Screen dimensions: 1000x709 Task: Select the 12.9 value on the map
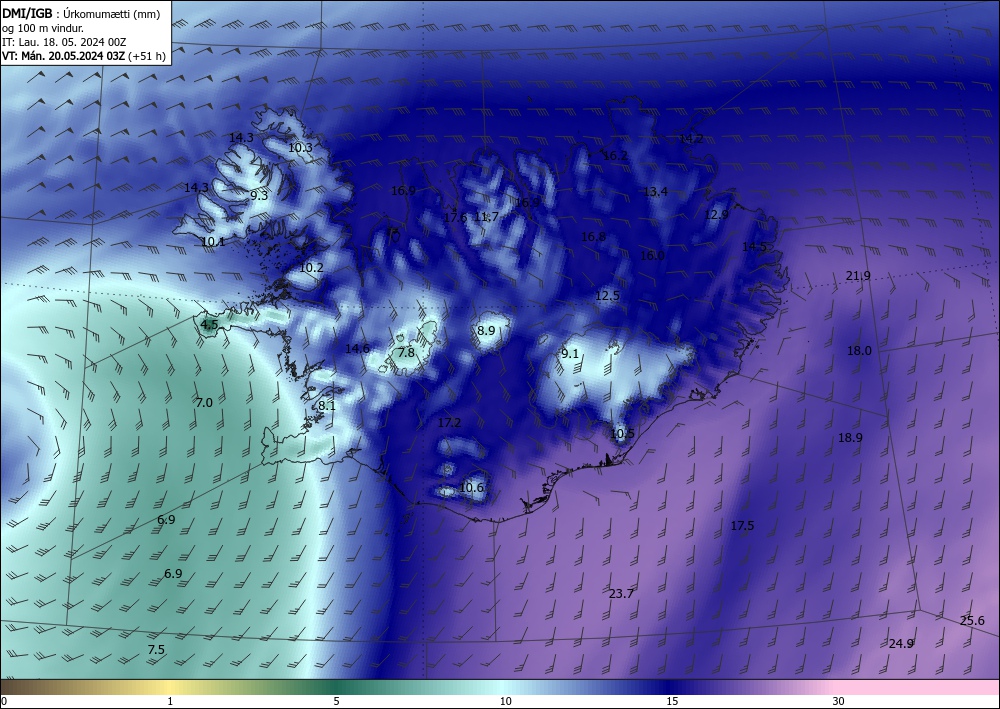[x=716, y=215]
